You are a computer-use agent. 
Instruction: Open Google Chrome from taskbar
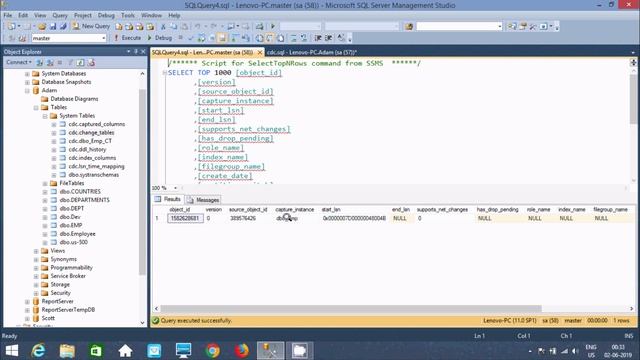point(213,351)
